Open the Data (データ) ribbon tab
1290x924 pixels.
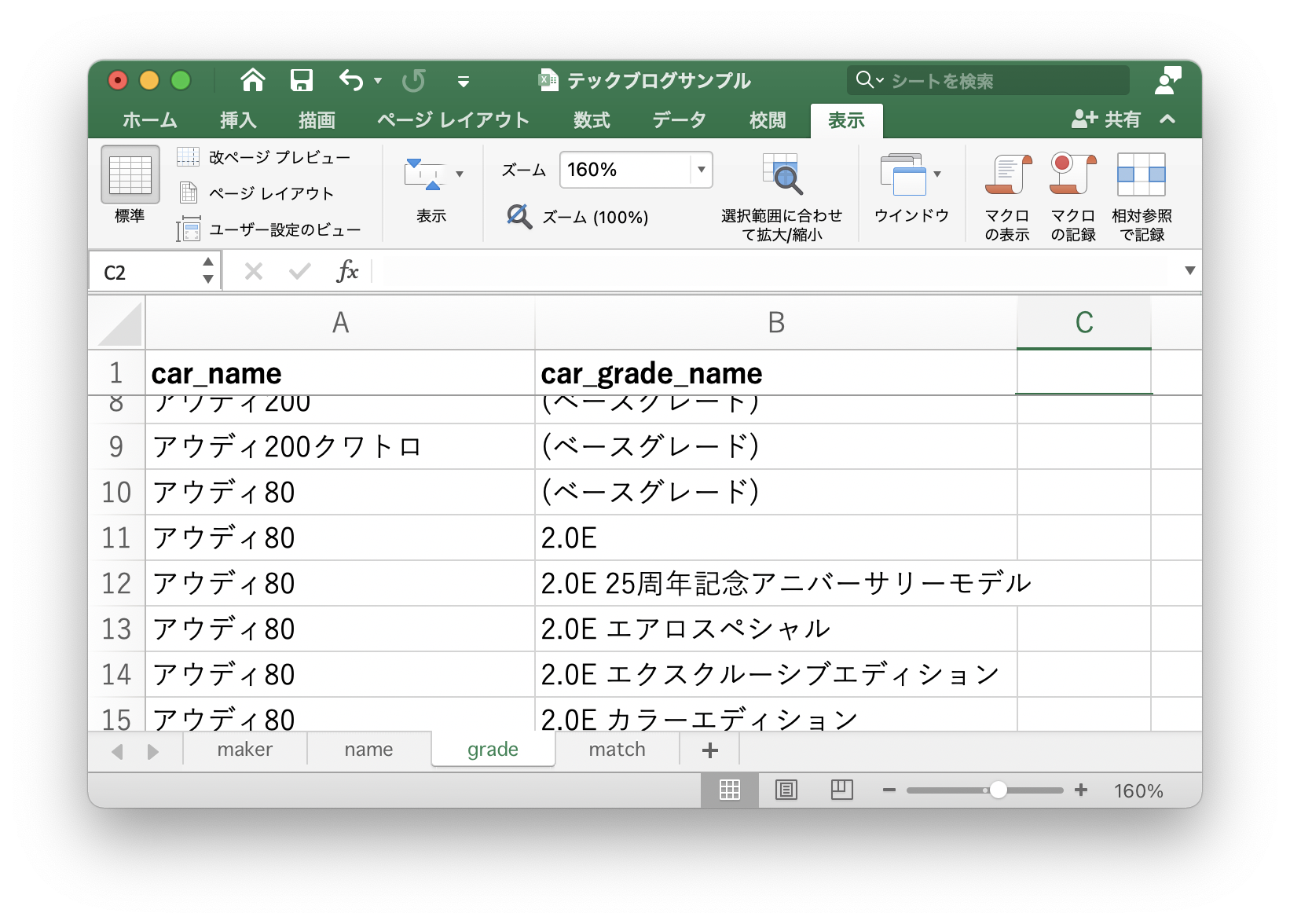coord(679,120)
